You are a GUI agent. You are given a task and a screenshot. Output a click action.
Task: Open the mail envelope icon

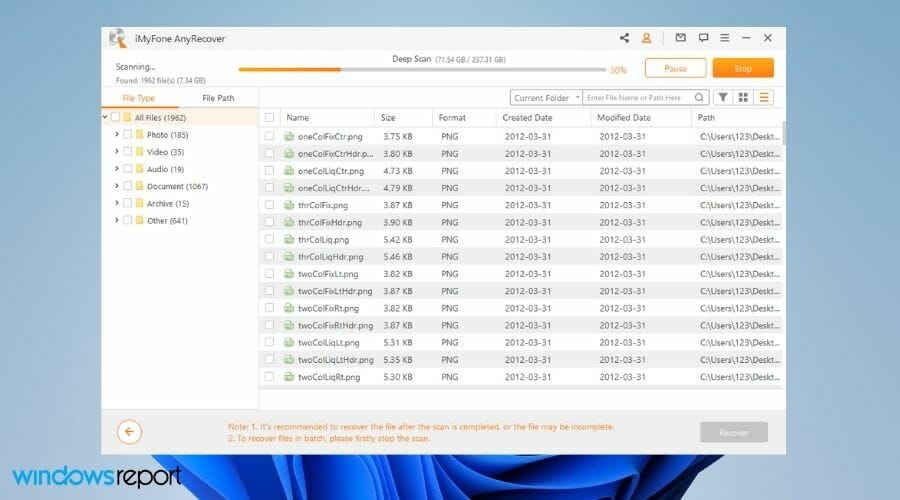681,38
